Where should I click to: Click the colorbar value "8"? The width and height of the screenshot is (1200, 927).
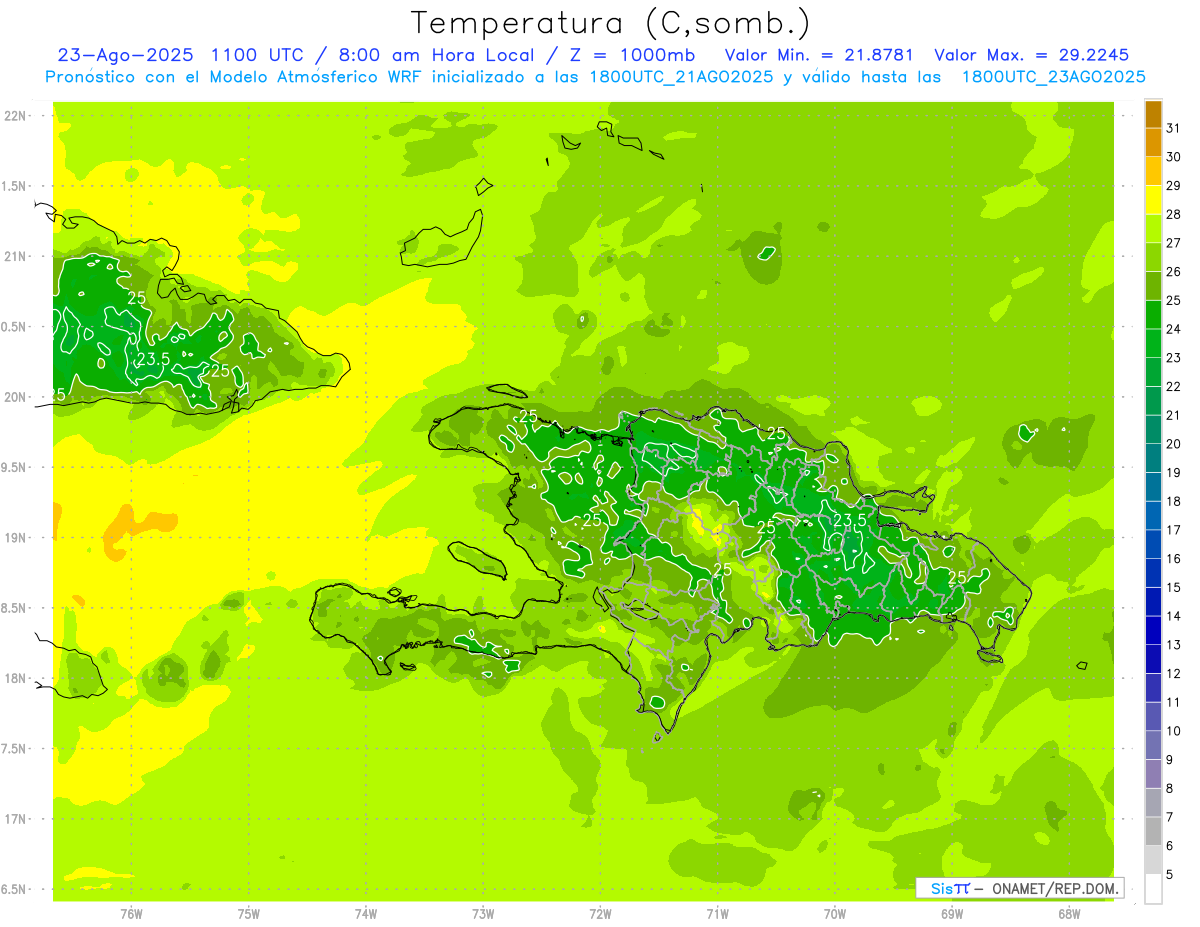point(1170,789)
